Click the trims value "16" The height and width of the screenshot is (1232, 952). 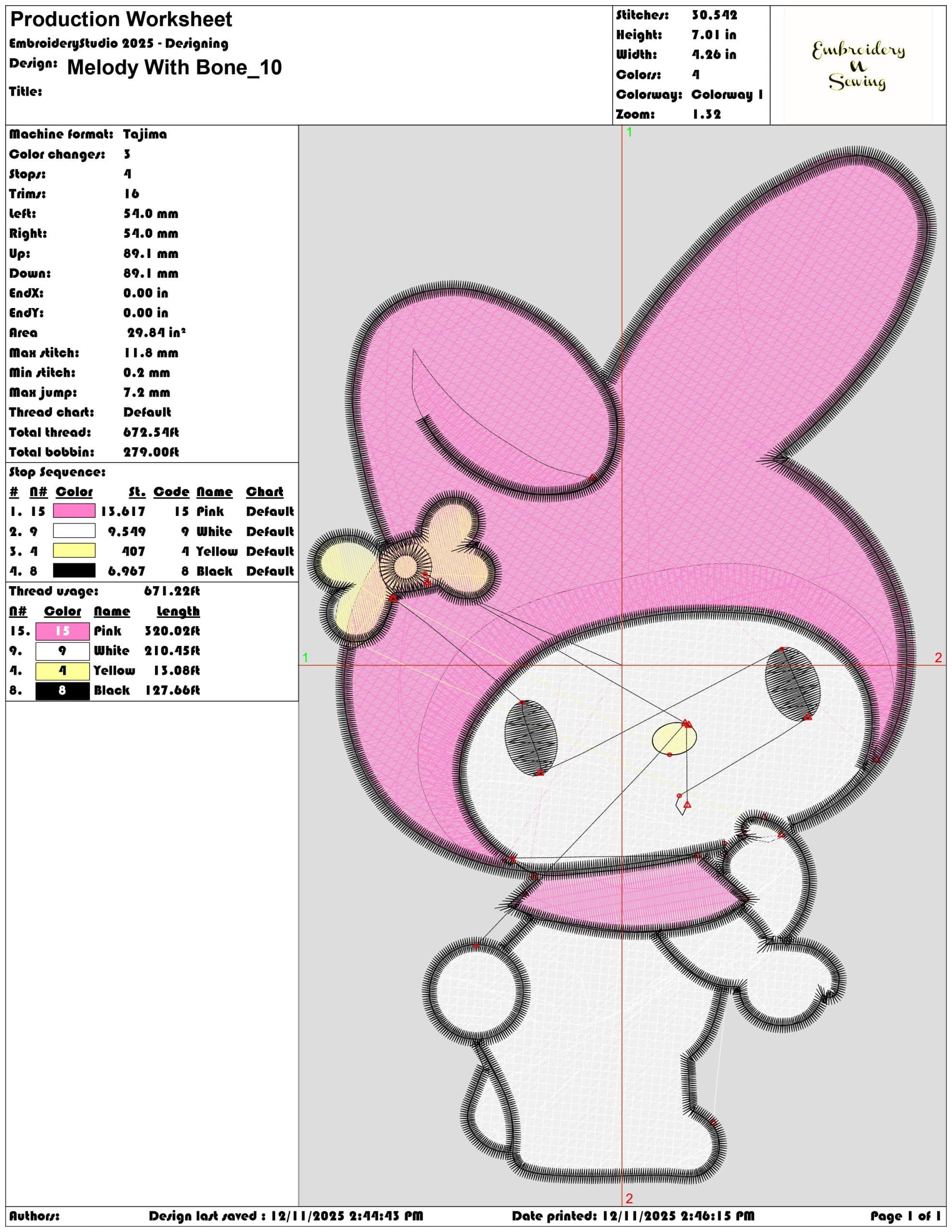tap(131, 194)
